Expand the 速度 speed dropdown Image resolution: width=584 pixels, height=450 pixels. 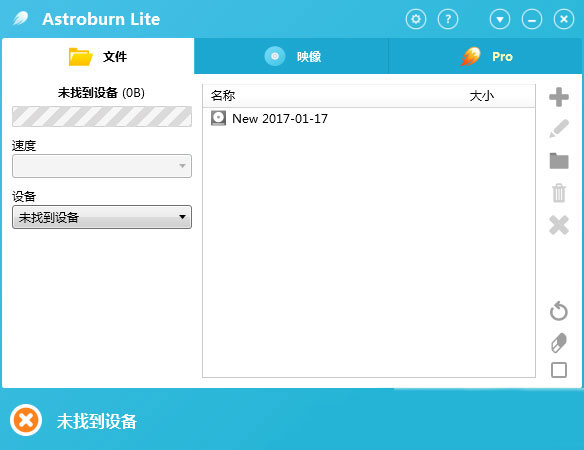click(x=102, y=166)
